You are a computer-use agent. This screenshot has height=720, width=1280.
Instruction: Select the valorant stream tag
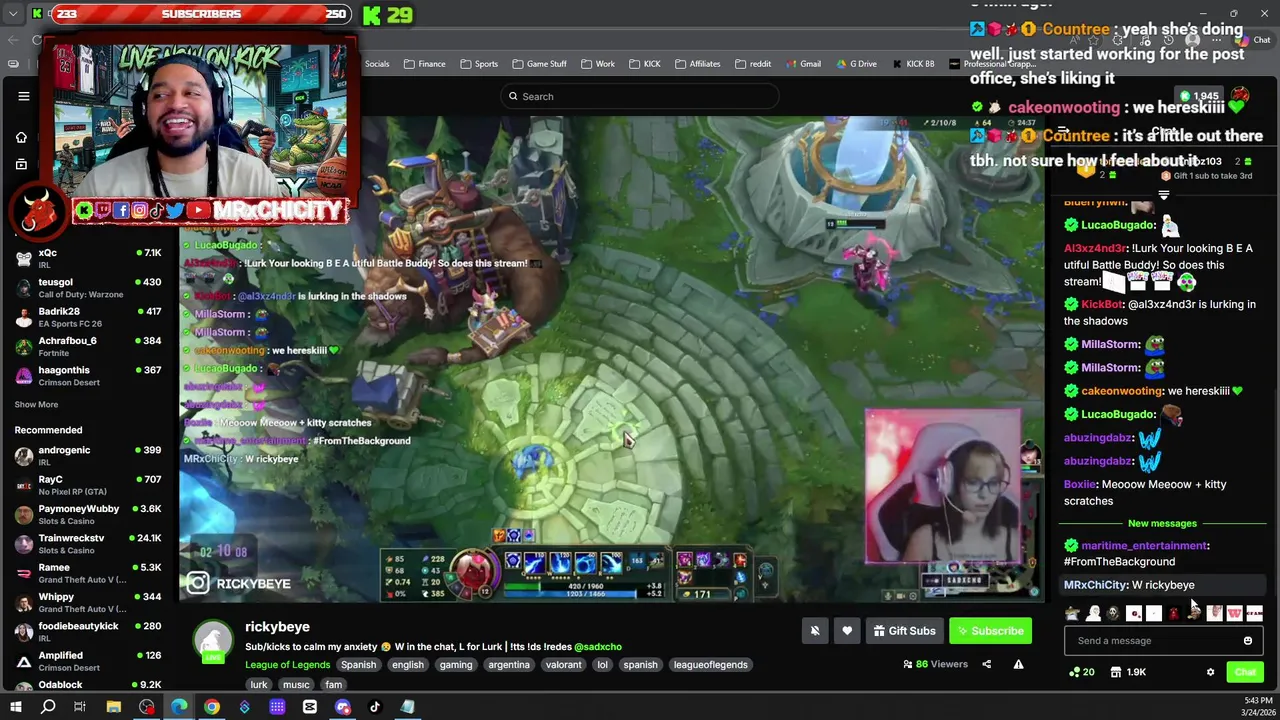coord(563,665)
